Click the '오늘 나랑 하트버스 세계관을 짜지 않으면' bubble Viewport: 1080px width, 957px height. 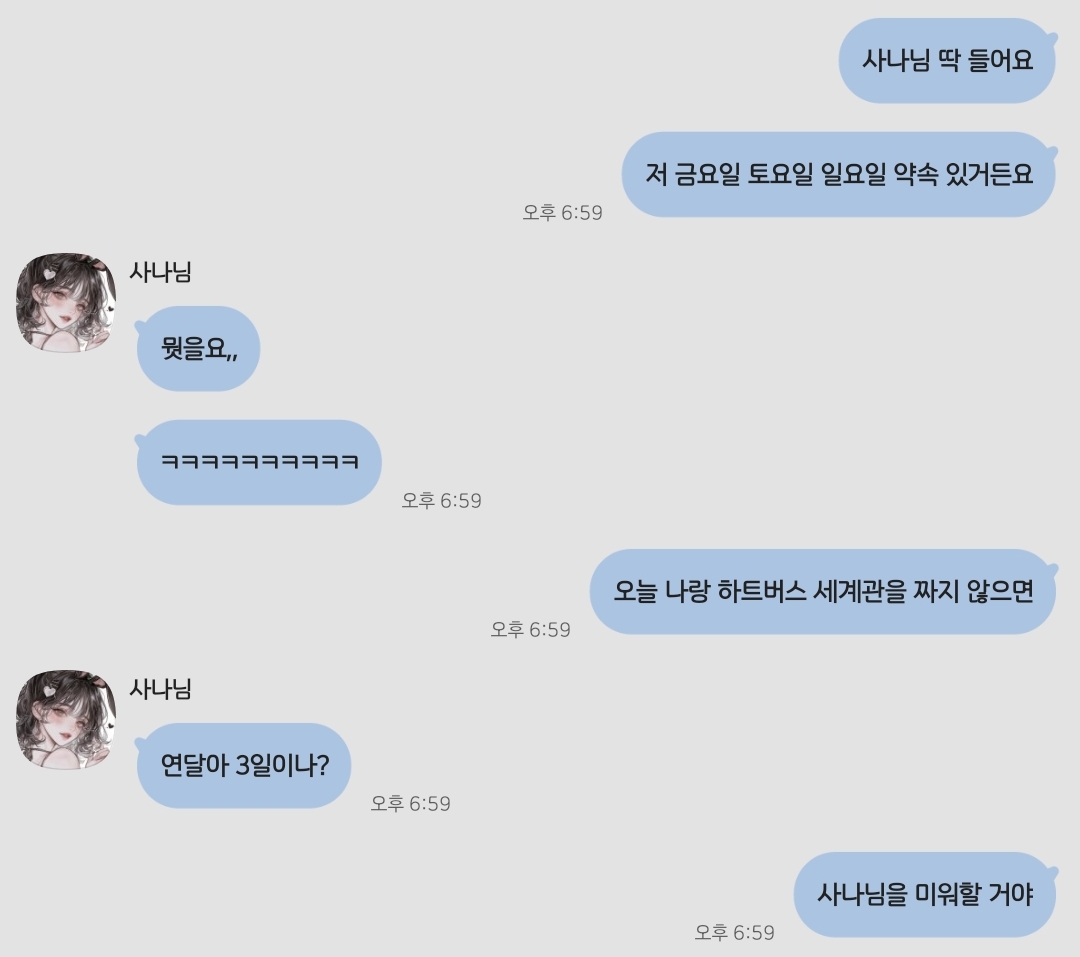(823, 591)
